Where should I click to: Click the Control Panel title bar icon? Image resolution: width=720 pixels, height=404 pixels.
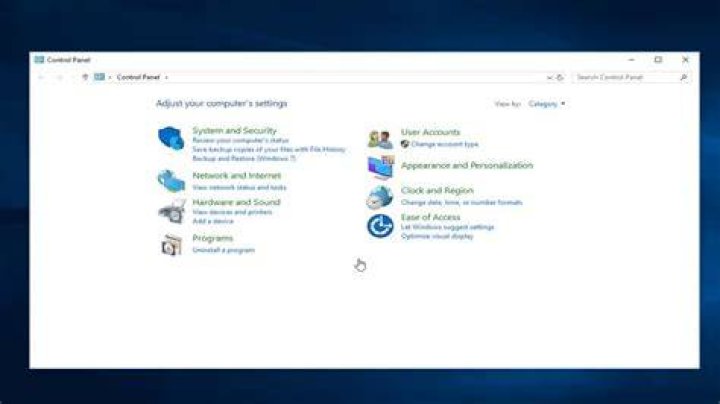coord(39,60)
